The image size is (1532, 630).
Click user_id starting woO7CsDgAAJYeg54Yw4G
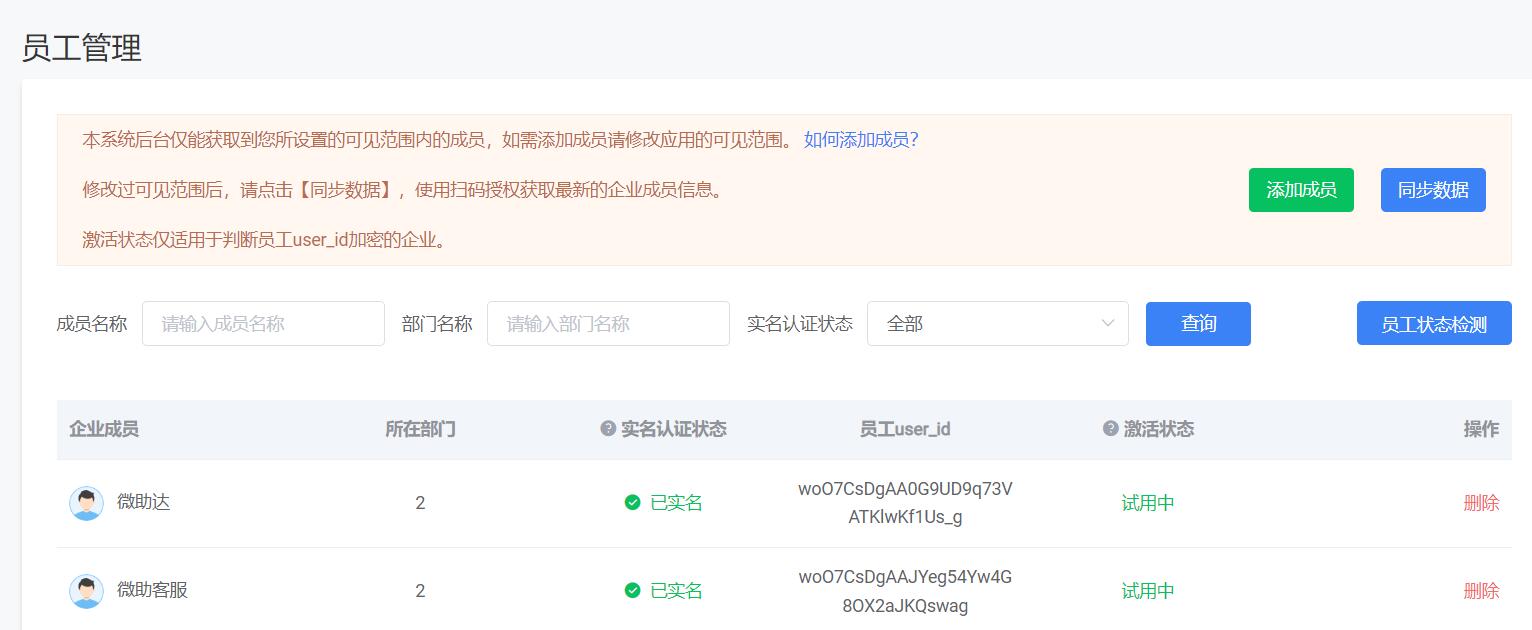tap(905, 591)
